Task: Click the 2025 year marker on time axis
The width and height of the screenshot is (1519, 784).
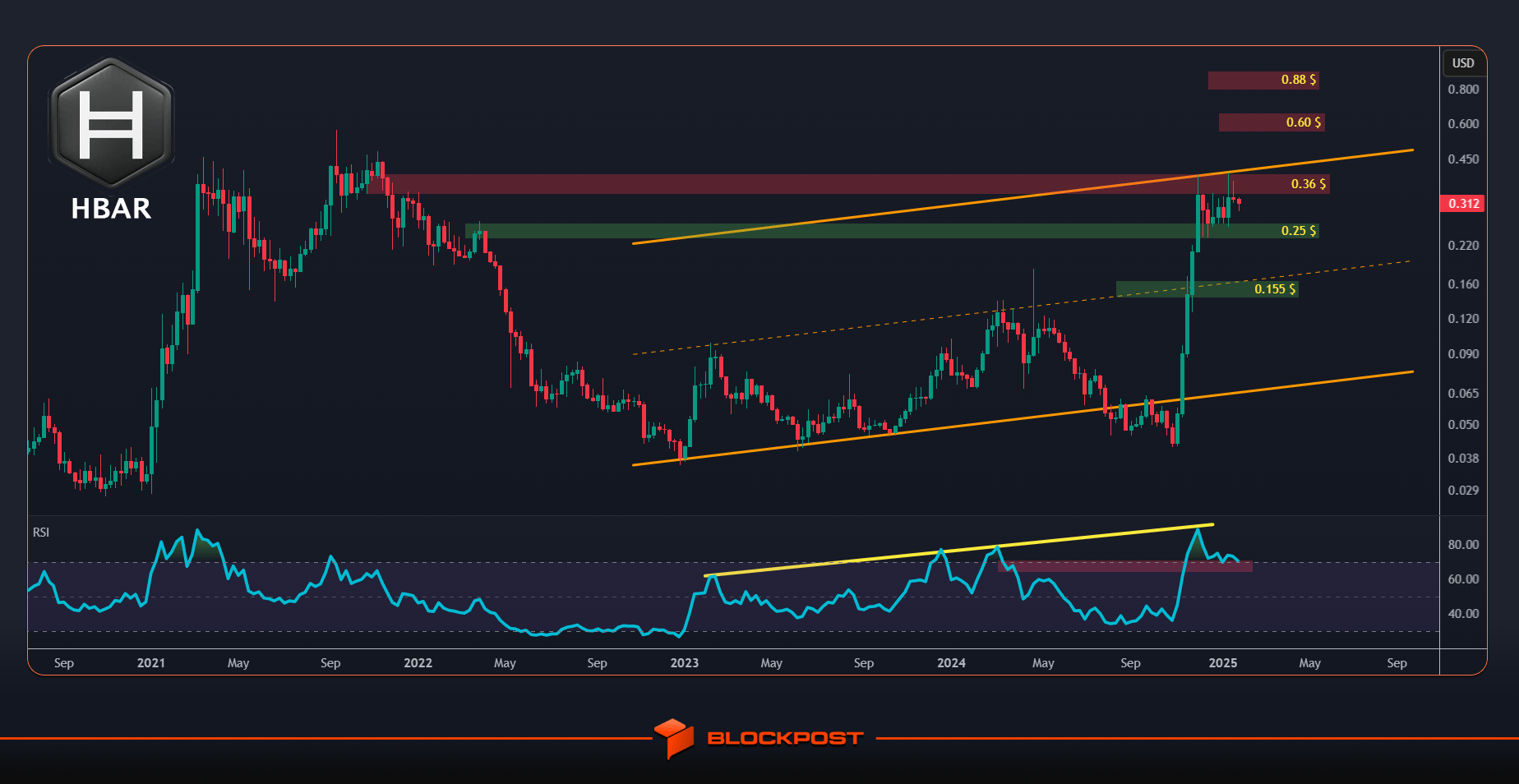Action: click(1223, 663)
